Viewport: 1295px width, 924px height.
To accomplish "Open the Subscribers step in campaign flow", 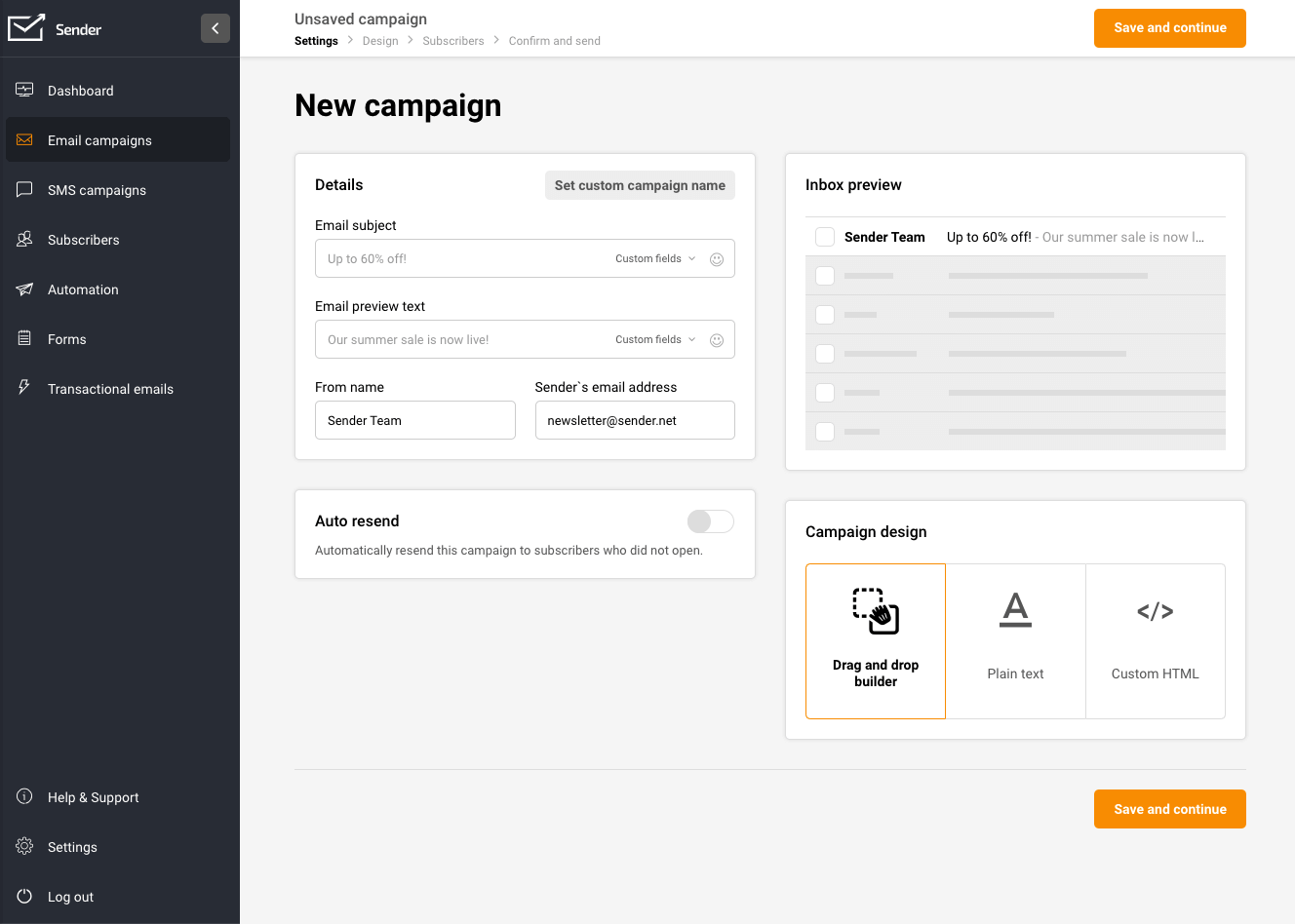I will (452, 40).
